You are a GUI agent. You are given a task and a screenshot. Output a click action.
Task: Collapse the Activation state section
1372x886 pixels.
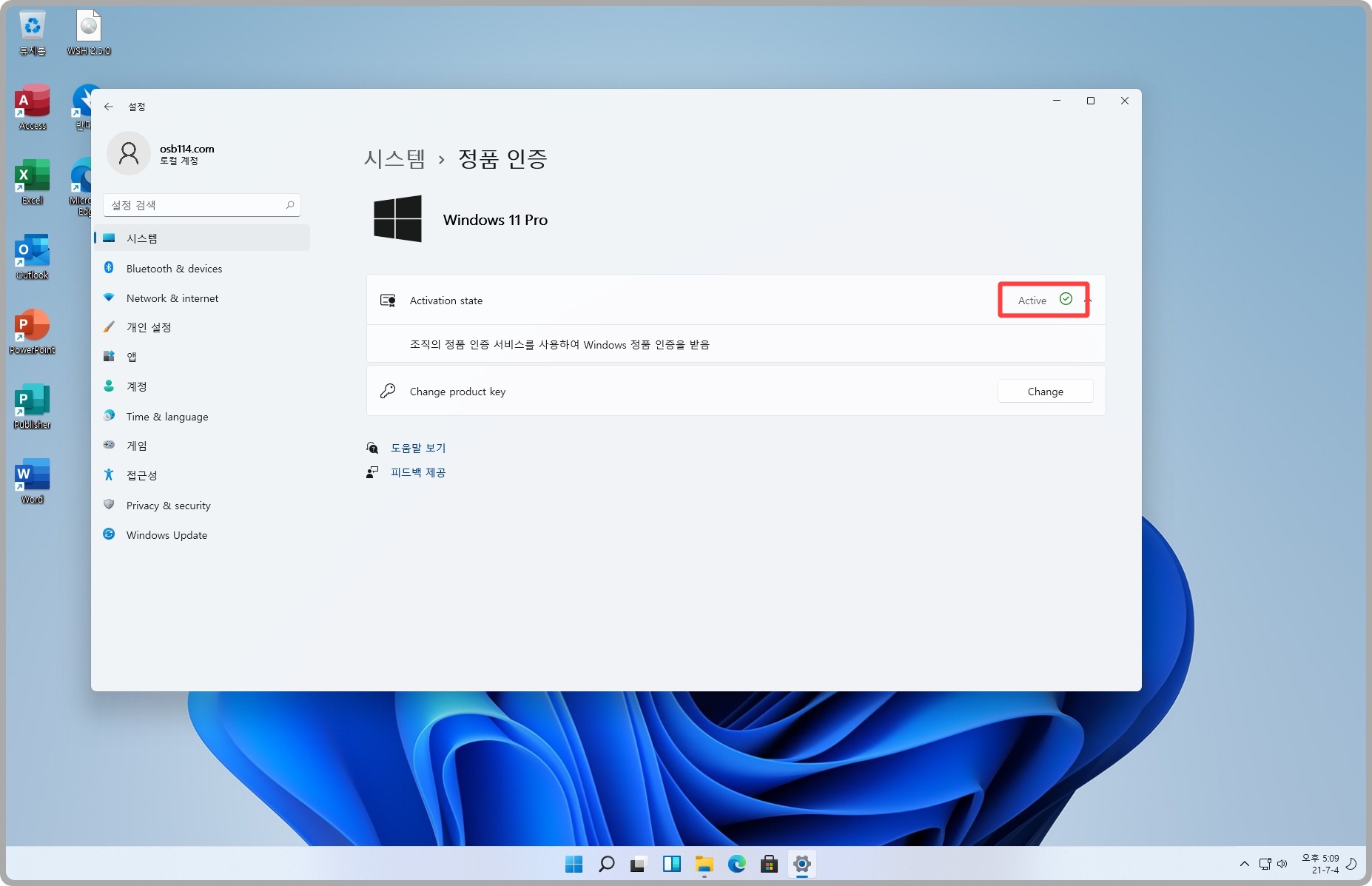(1088, 300)
